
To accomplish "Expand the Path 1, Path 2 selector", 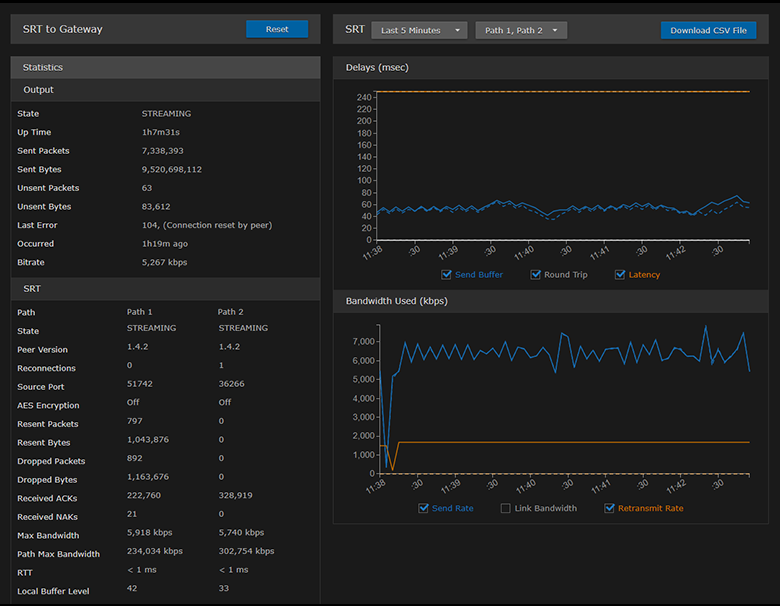I will point(521,30).
